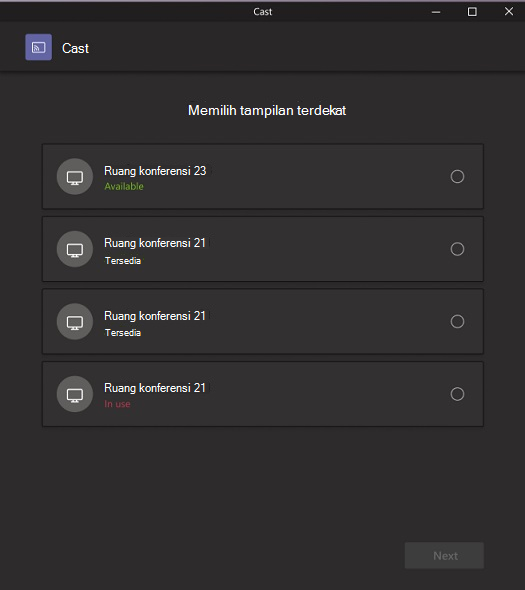The width and height of the screenshot is (525, 590).
Task: Click the Memilih tampilan terdekat heading
Action: (x=267, y=111)
